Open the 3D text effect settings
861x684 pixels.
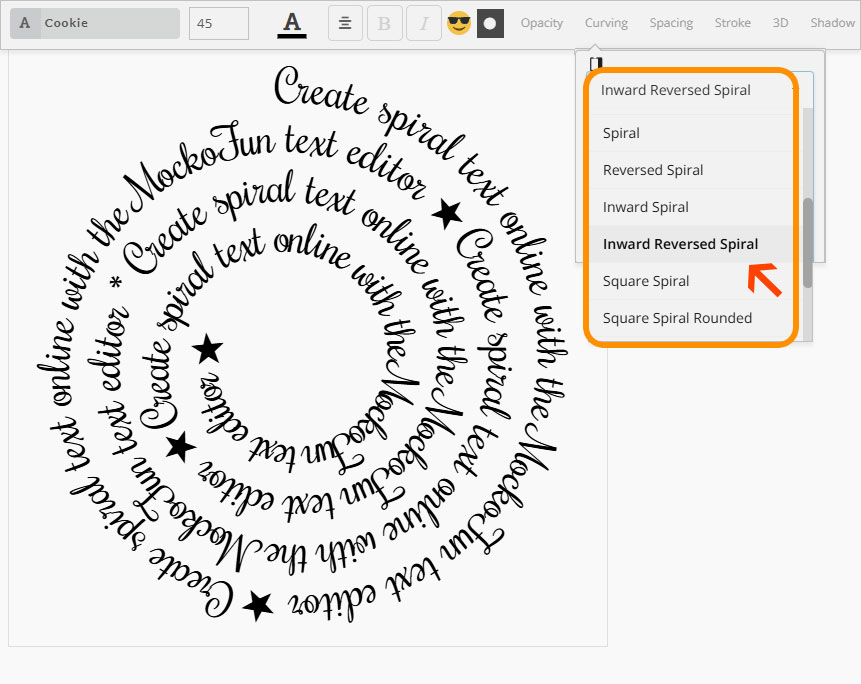780,23
